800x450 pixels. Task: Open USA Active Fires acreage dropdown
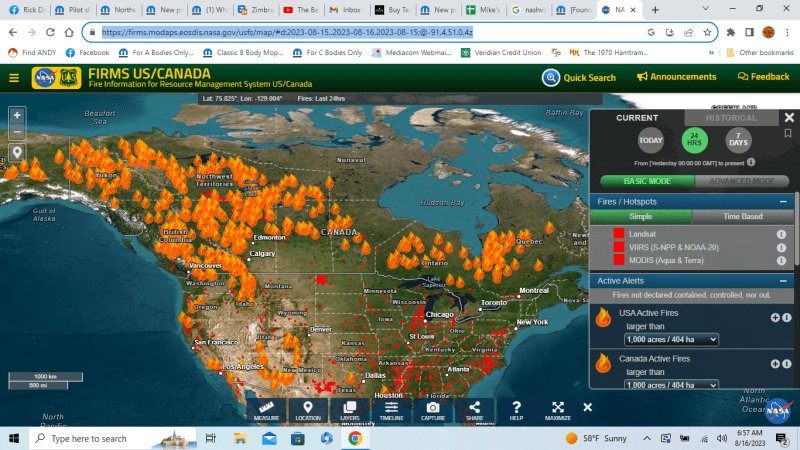pos(671,339)
